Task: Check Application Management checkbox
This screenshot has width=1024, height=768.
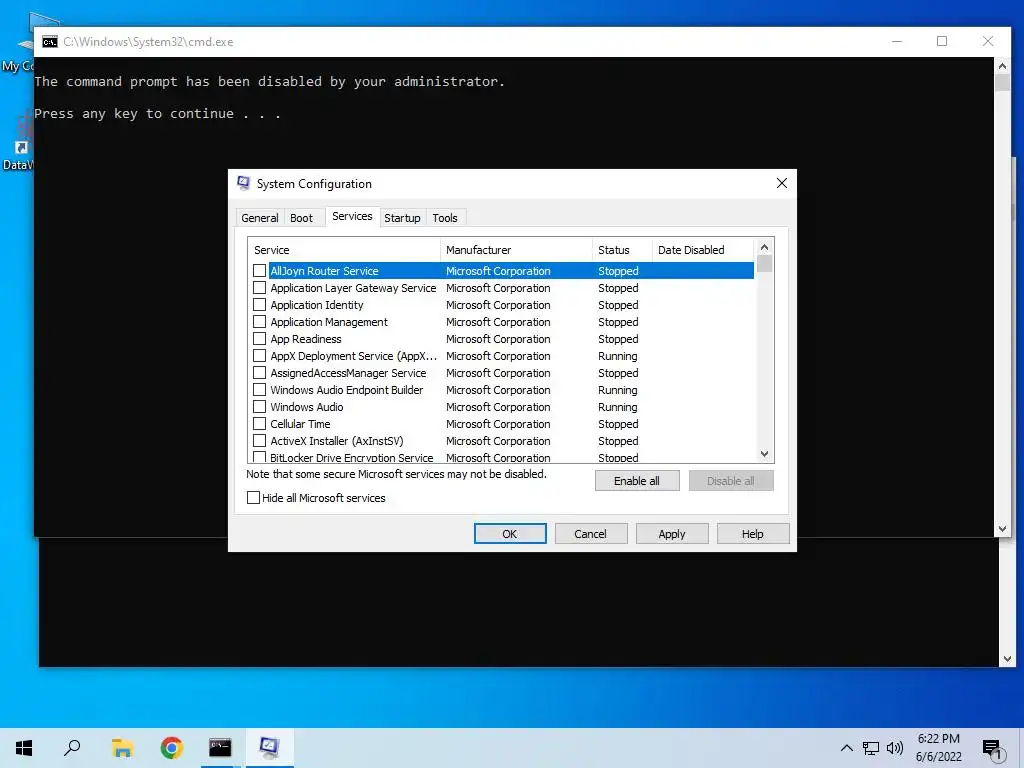Action: coord(259,321)
